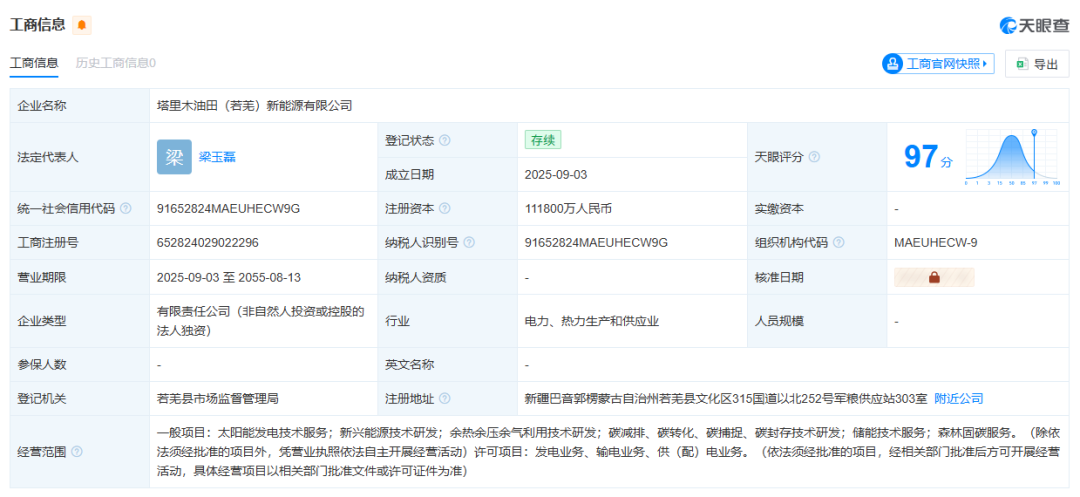Click the 纳税人资质 label cell
1080x497 pixels.
click(x=448, y=277)
